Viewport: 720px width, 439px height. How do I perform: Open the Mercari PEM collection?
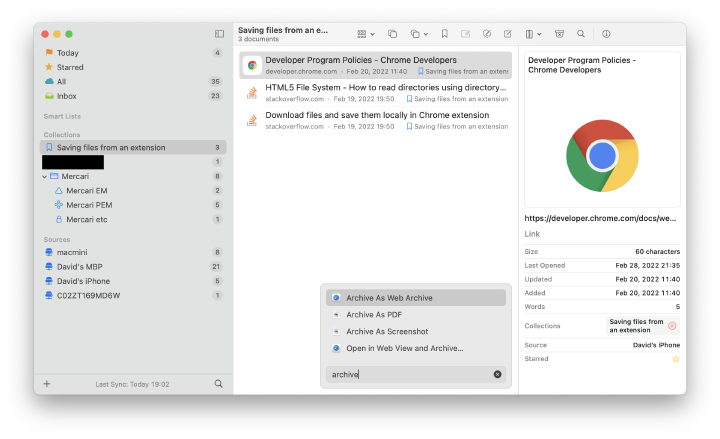click(x=133, y=205)
